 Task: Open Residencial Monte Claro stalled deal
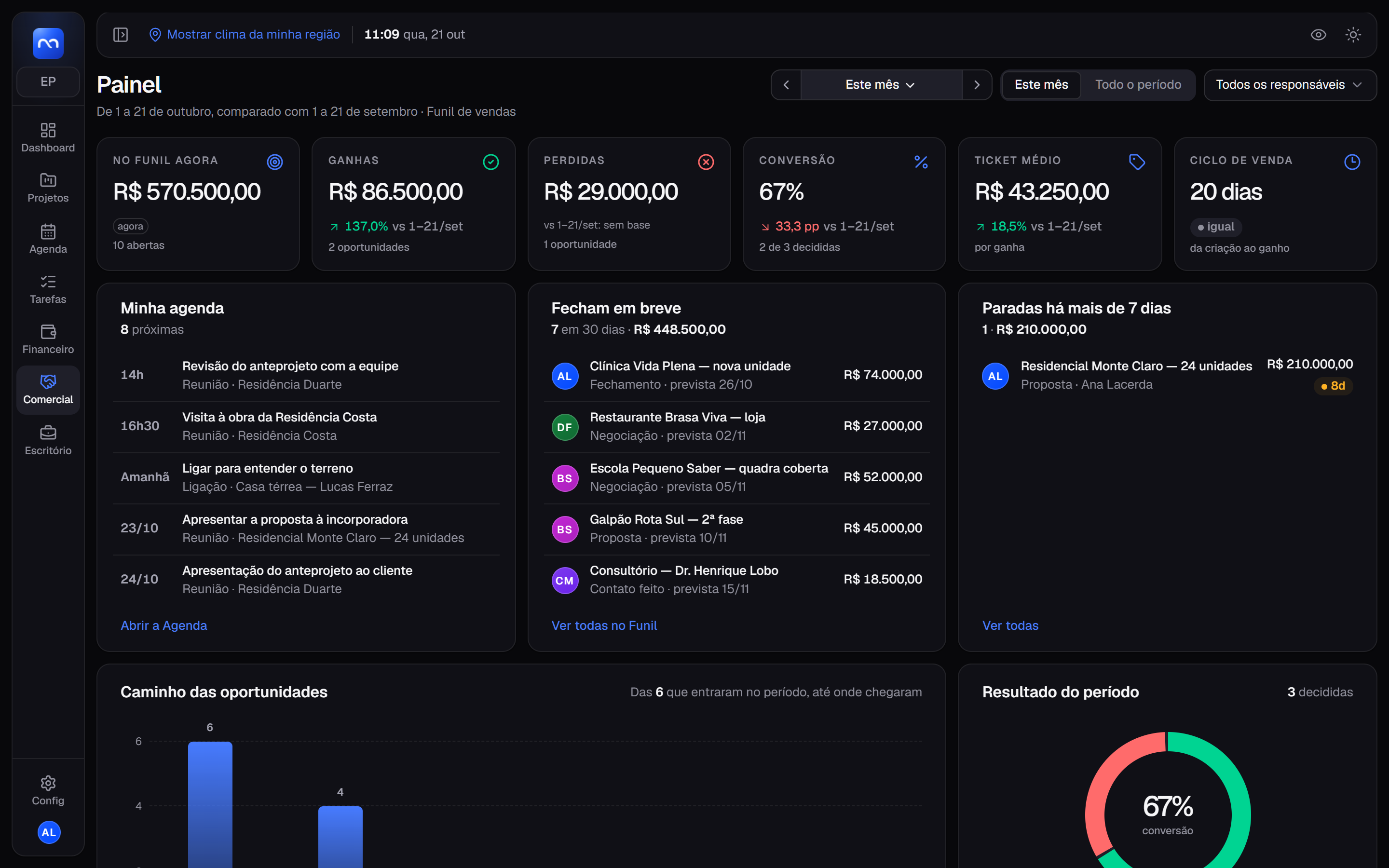1167,376
